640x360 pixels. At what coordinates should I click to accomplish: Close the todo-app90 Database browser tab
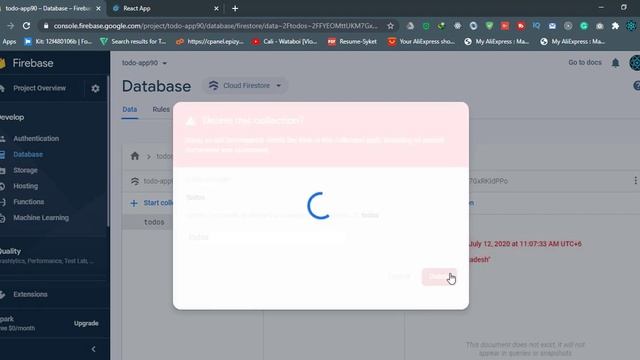click(98, 8)
